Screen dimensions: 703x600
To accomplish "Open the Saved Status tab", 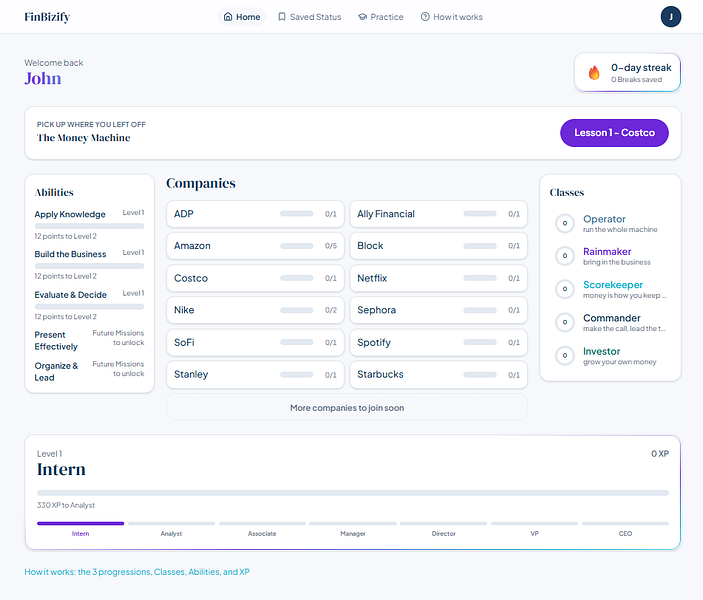I will tap(309, 17).
